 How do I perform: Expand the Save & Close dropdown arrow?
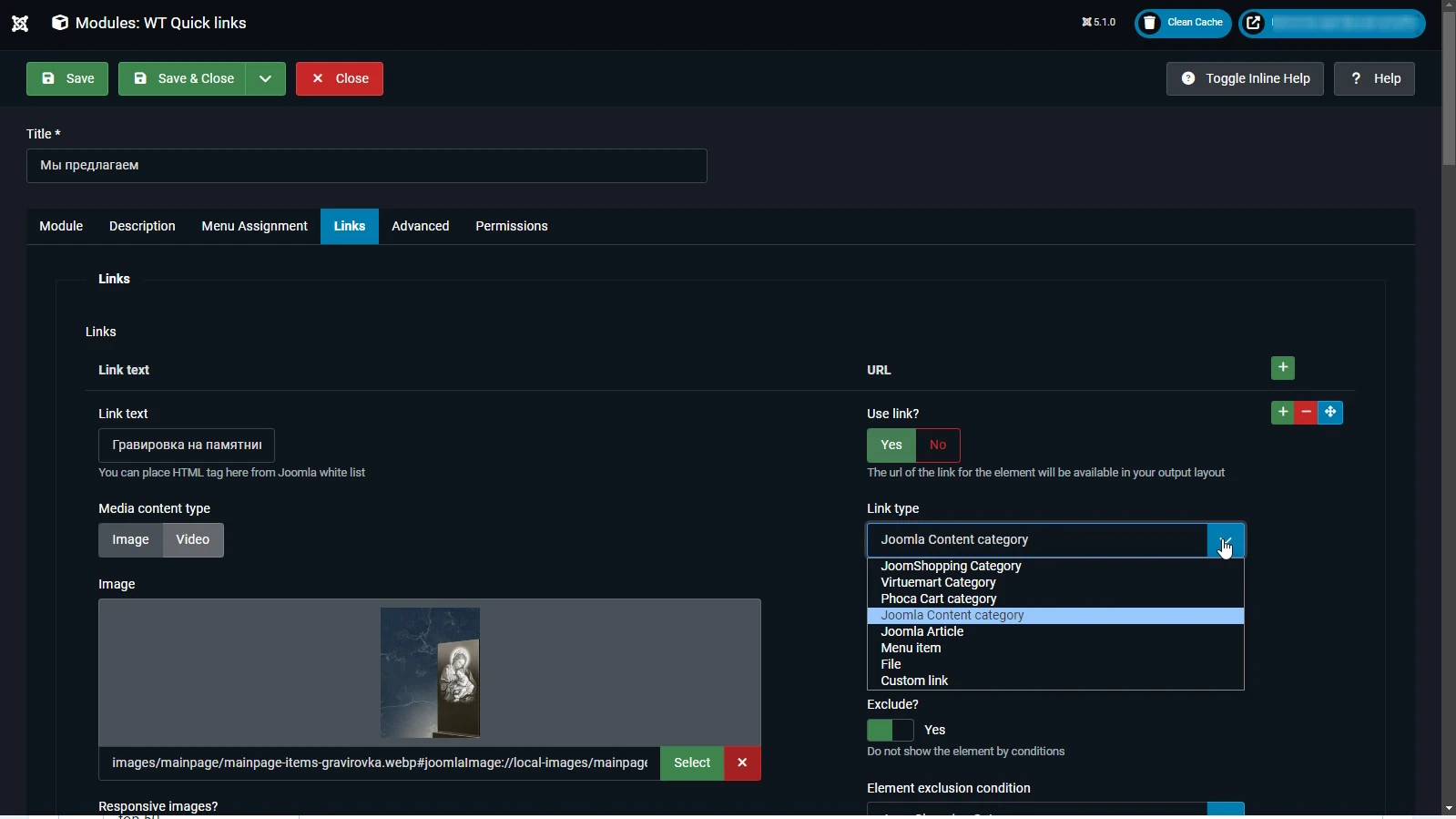(x=265, y=79)
